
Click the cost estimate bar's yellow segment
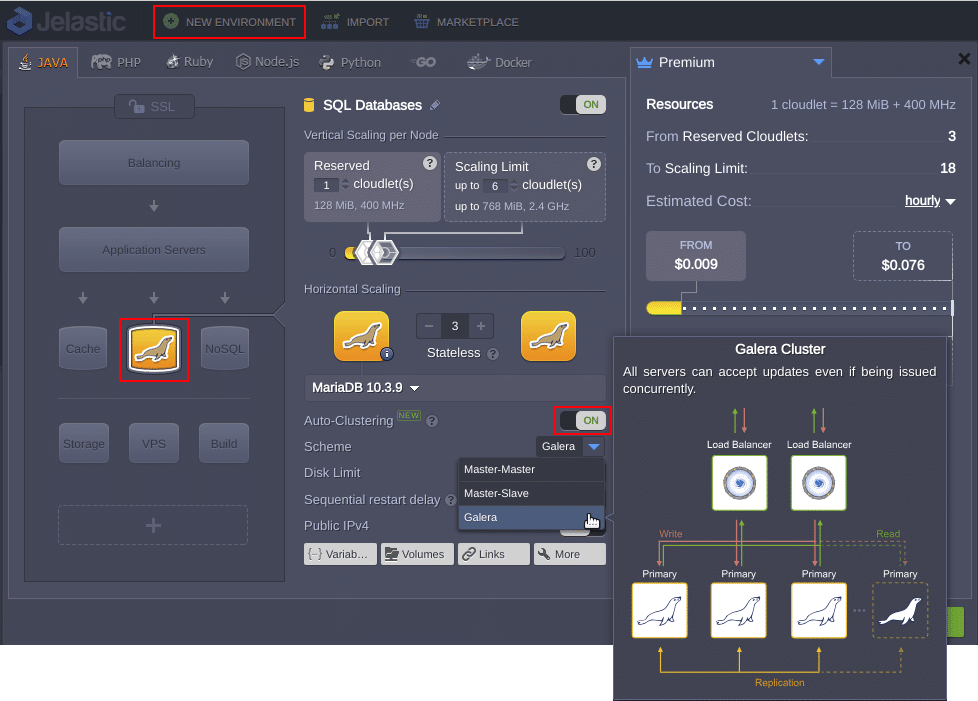[664, 308]
